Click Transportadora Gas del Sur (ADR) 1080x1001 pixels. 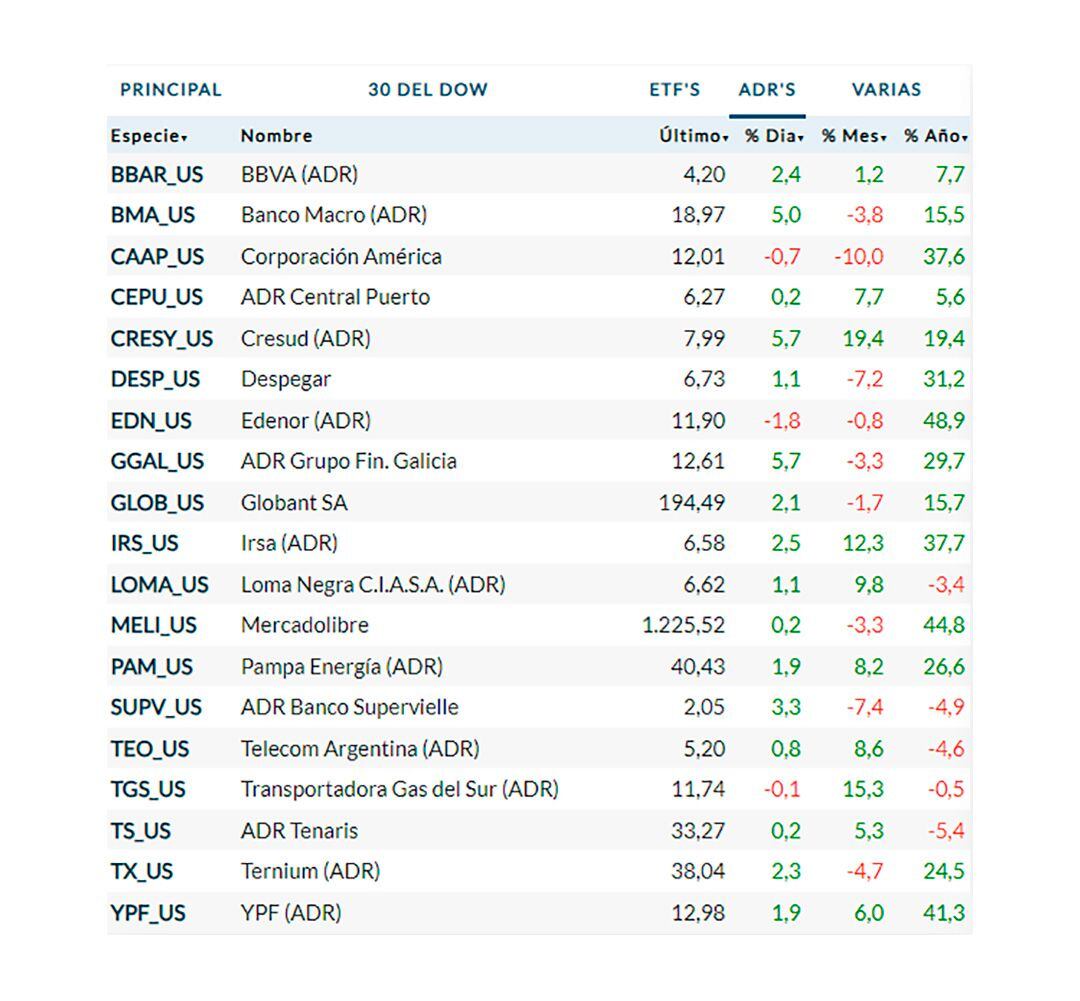[399, 789]
